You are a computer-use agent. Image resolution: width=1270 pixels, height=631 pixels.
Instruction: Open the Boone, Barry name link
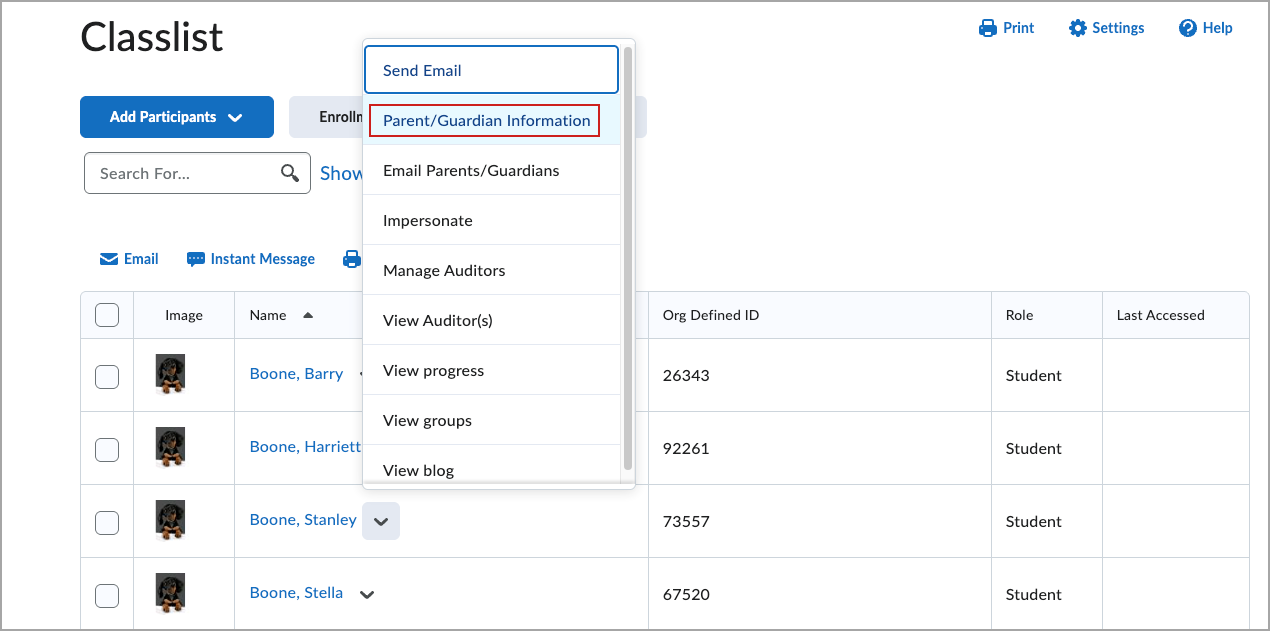(x=296, y=374)
